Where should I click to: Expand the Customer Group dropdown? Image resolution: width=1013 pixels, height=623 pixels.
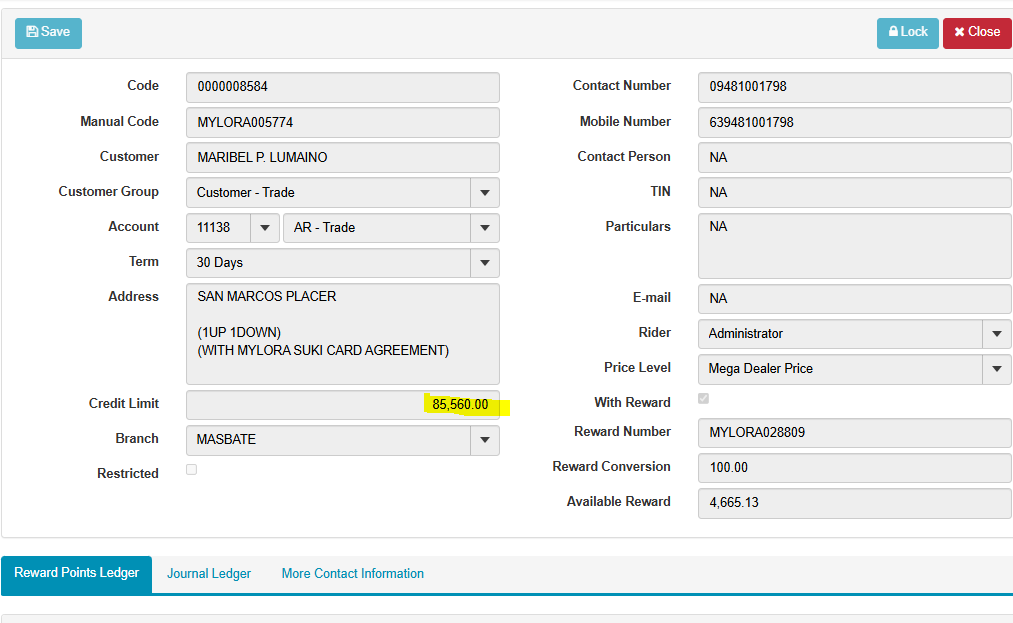click(484, 193)
